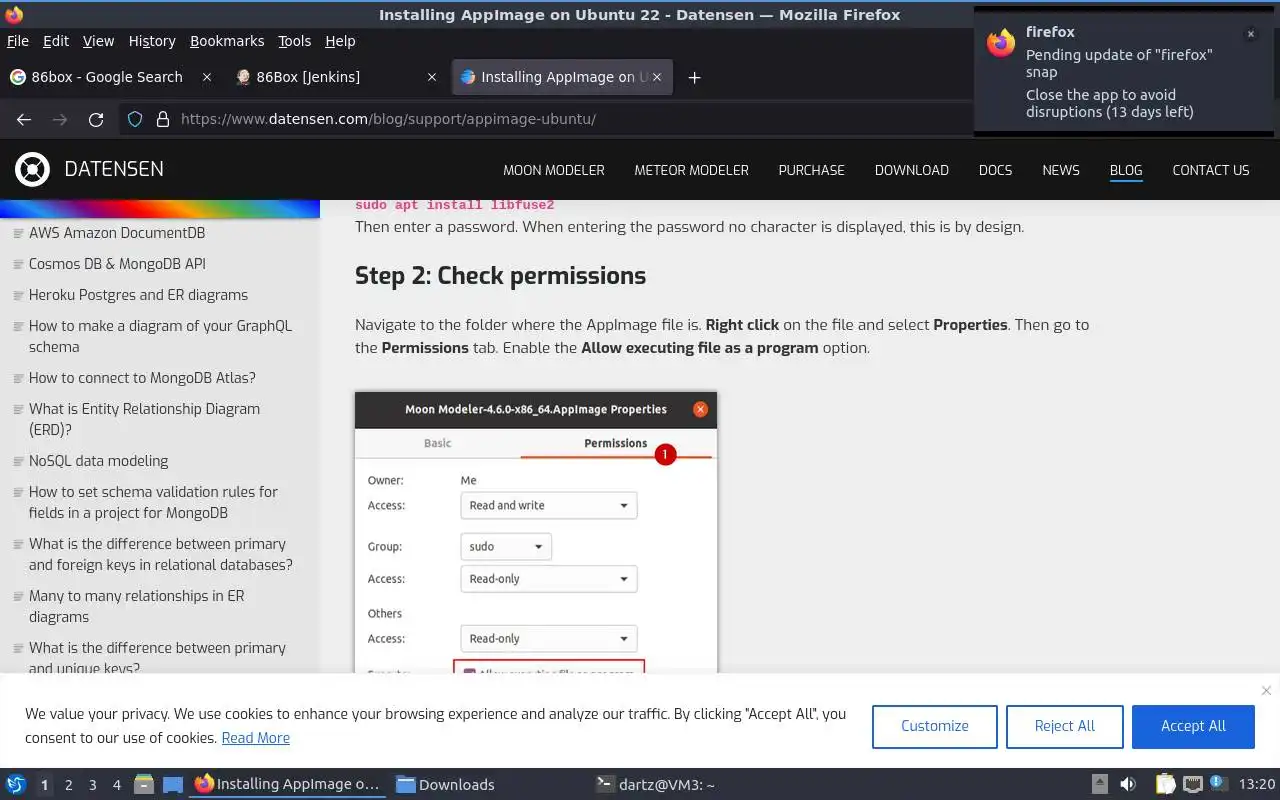Open CONTACT US page

[1211, 170]
